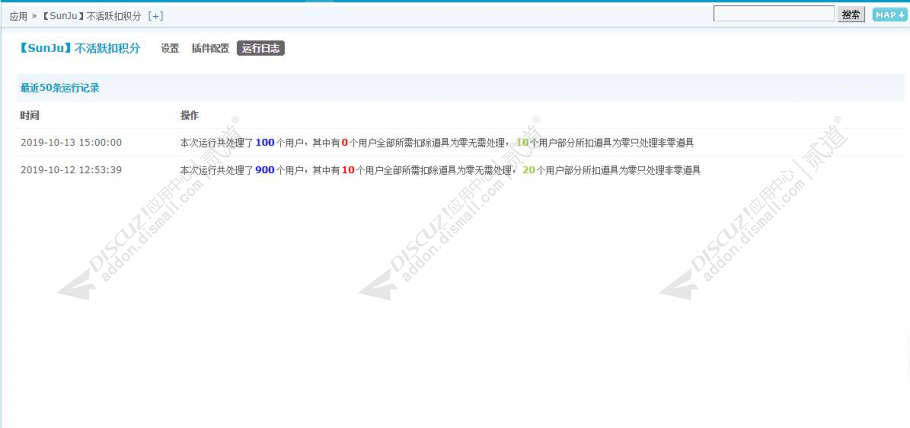Viewport: 910px width, 428px height.
Task: Click the 操作 column header
Action: 190,116
